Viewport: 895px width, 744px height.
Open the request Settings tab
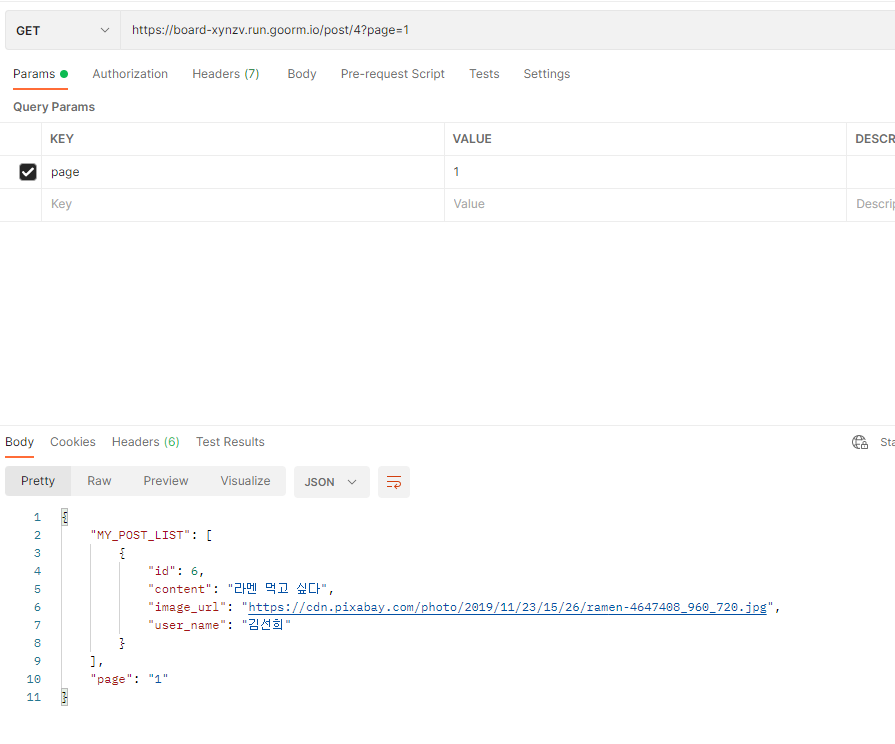546,73
